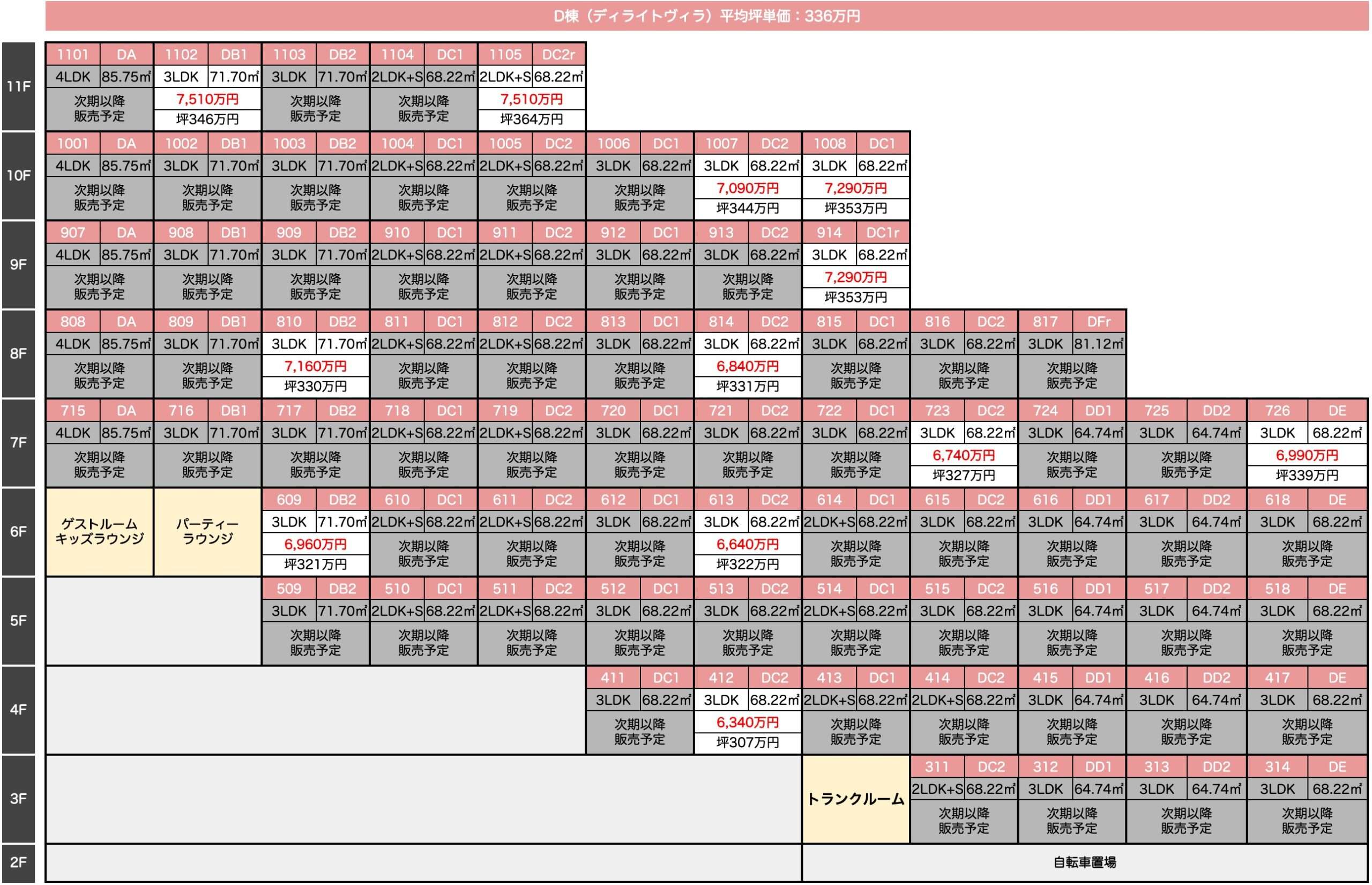This screenshot has height=885, width=1372.
Task: Click unit number 311
Action: 937,767
